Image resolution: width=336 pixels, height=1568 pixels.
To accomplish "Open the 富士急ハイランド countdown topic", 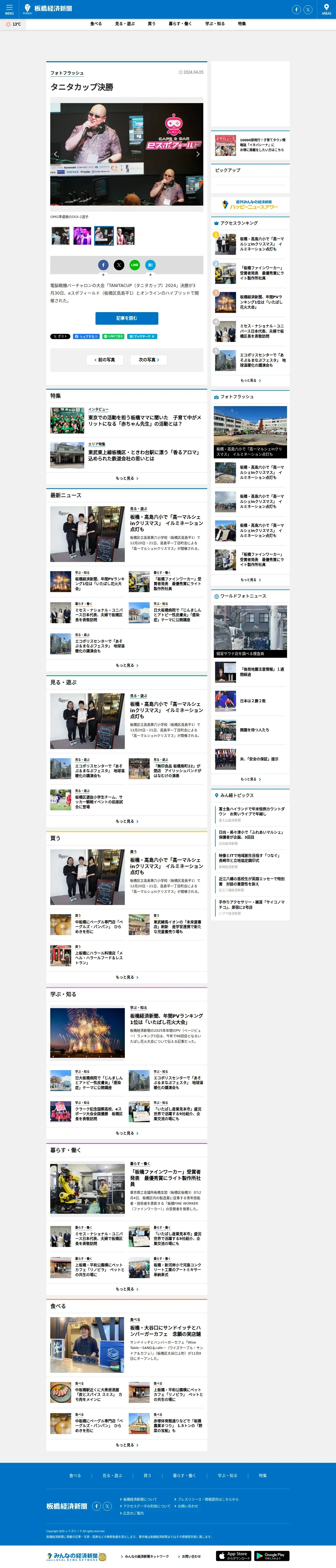I will pyautogui.click(x=252, y=813).
